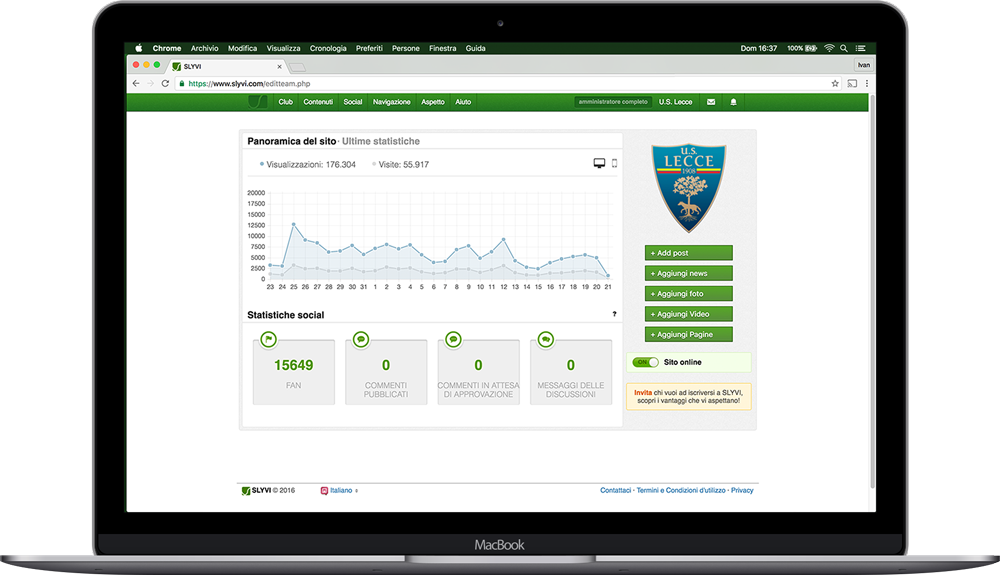Open the Club navigation menu
This screenshot has height=575, width=1000.
285,102
